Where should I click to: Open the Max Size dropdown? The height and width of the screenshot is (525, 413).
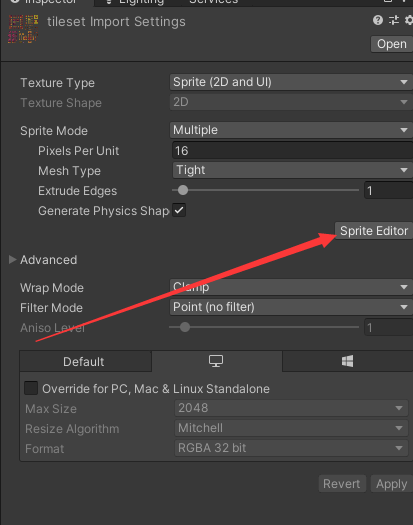coord(291,408)
